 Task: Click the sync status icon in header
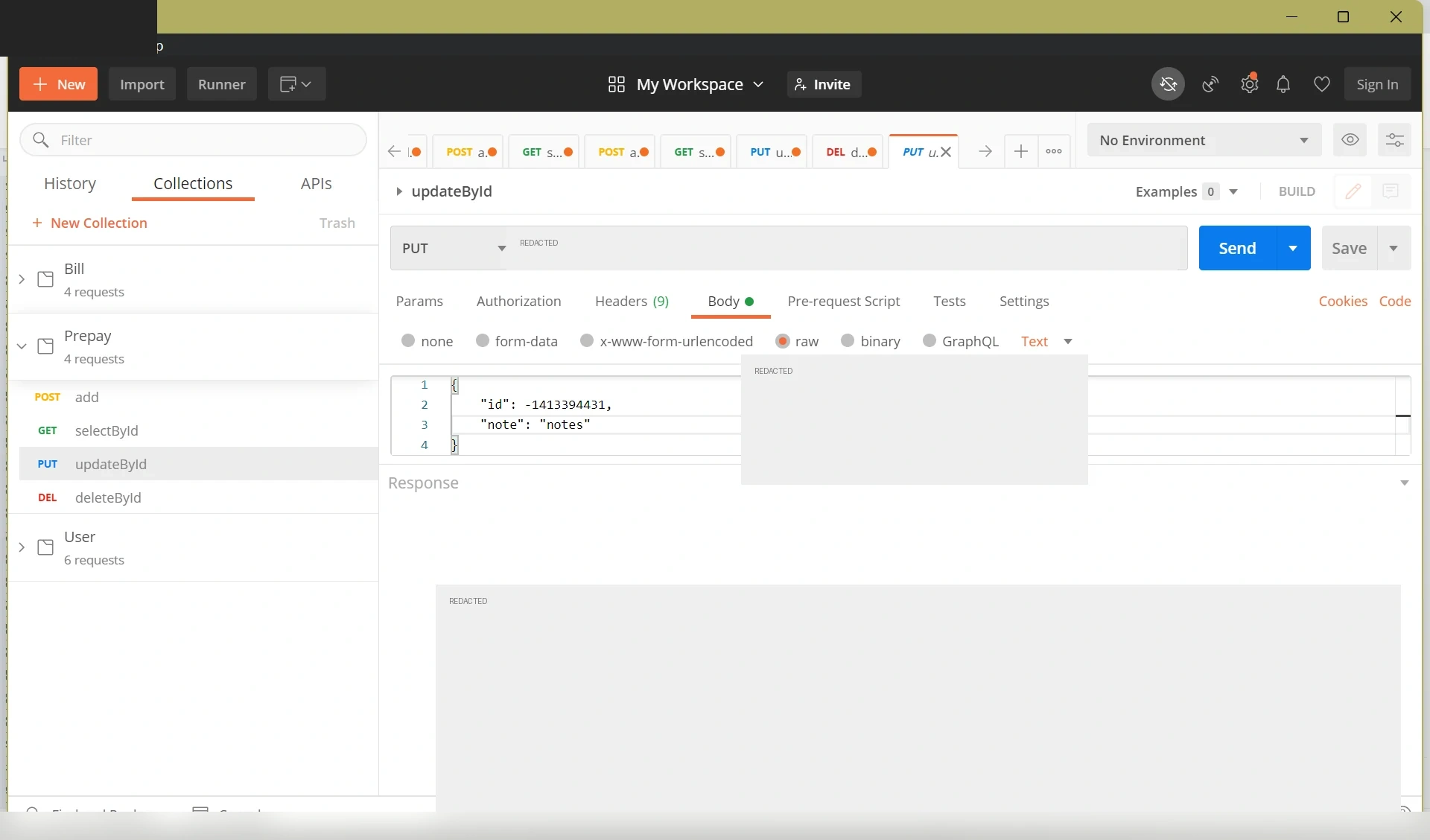[1168, 84]
